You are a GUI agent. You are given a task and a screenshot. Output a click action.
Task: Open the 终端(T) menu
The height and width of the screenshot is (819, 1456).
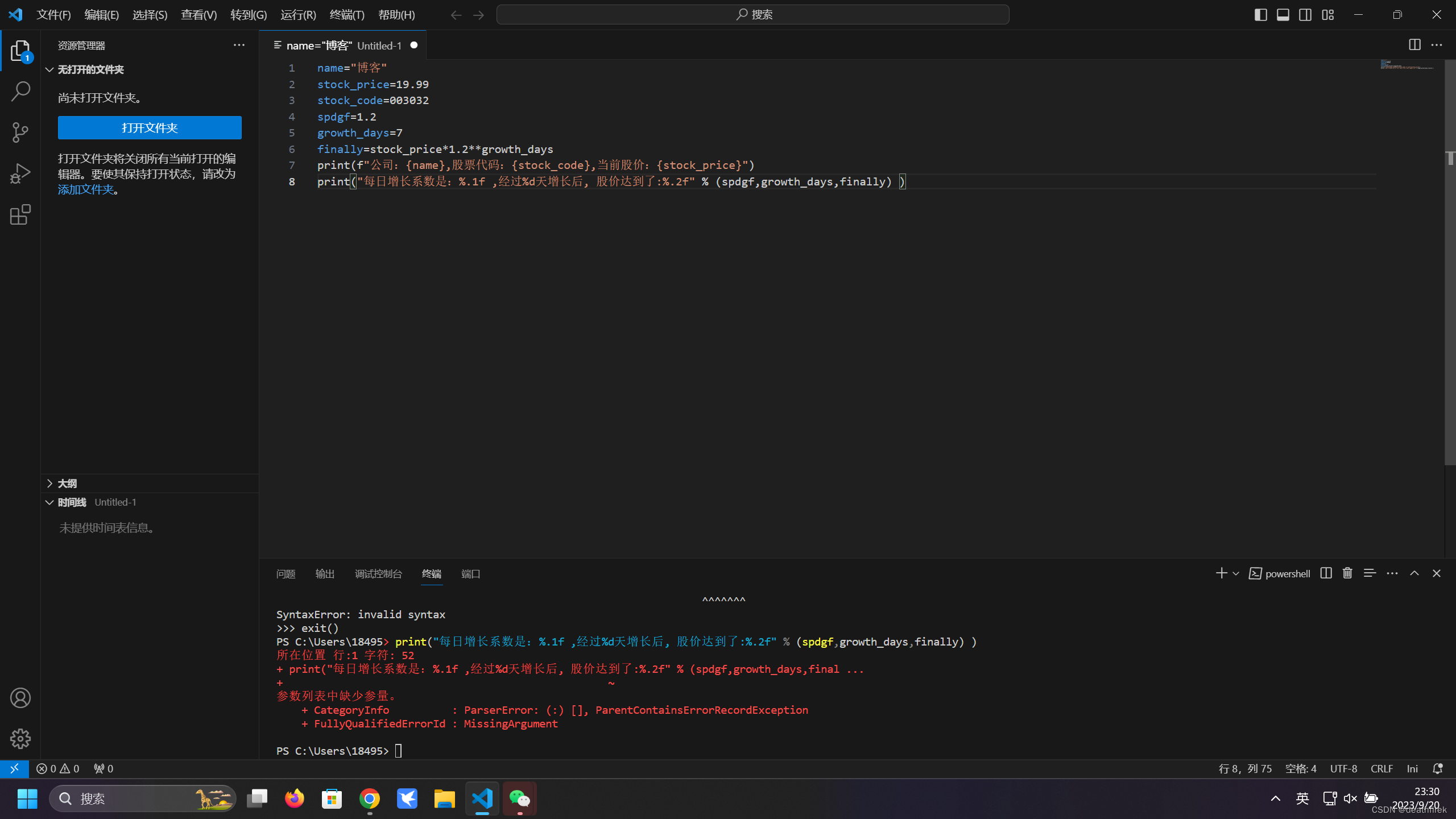tap(346, 15)
